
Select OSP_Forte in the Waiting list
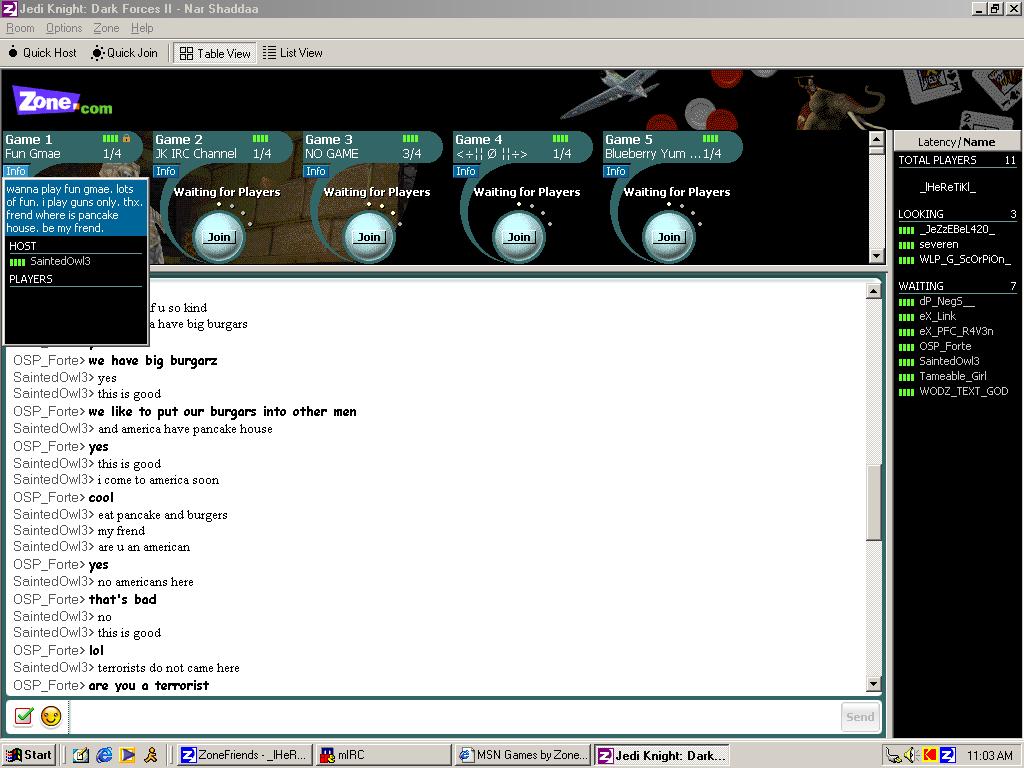(x=945, y=346)
